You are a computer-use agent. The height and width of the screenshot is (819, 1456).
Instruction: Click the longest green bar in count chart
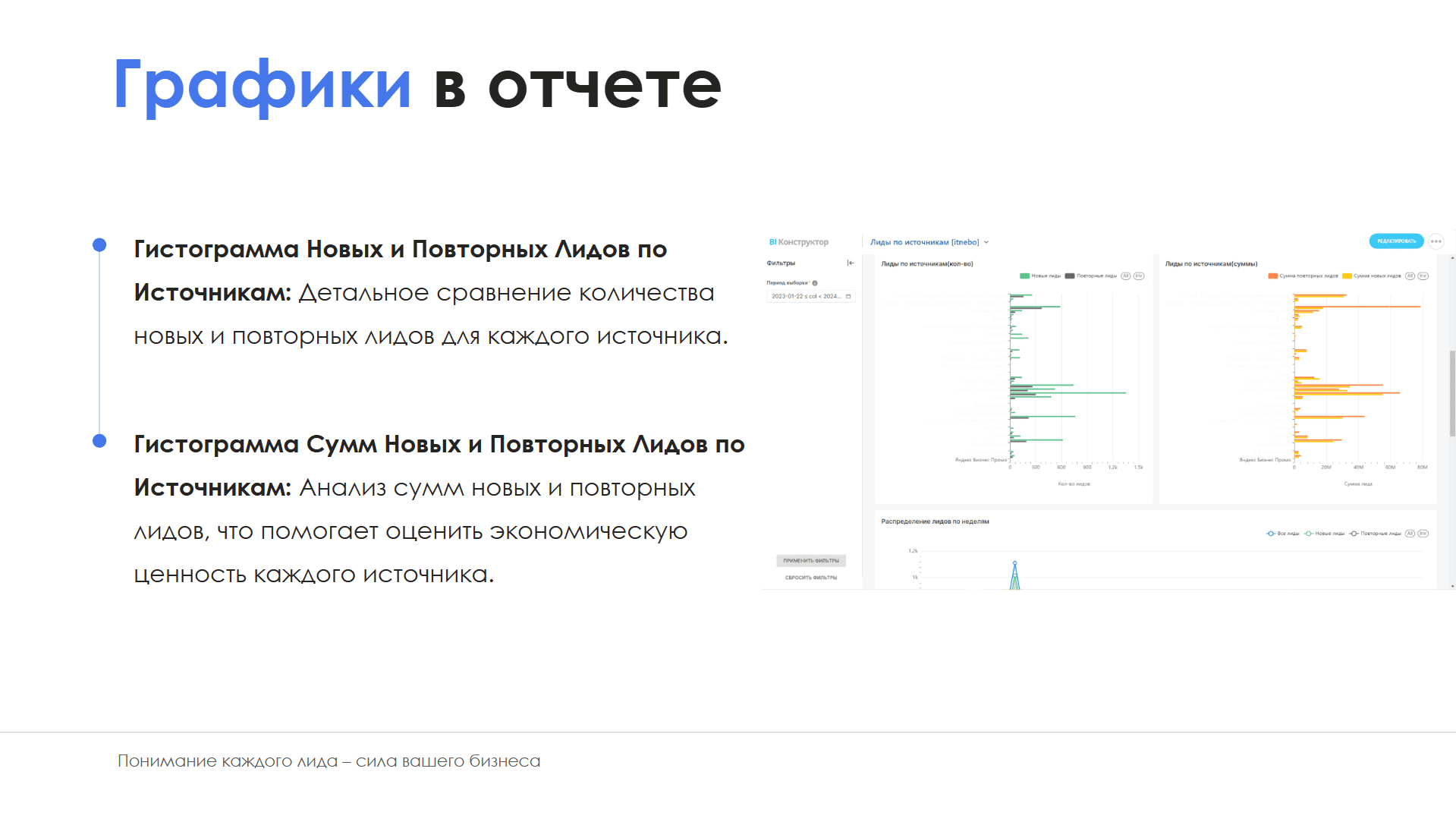point(1068,392)
